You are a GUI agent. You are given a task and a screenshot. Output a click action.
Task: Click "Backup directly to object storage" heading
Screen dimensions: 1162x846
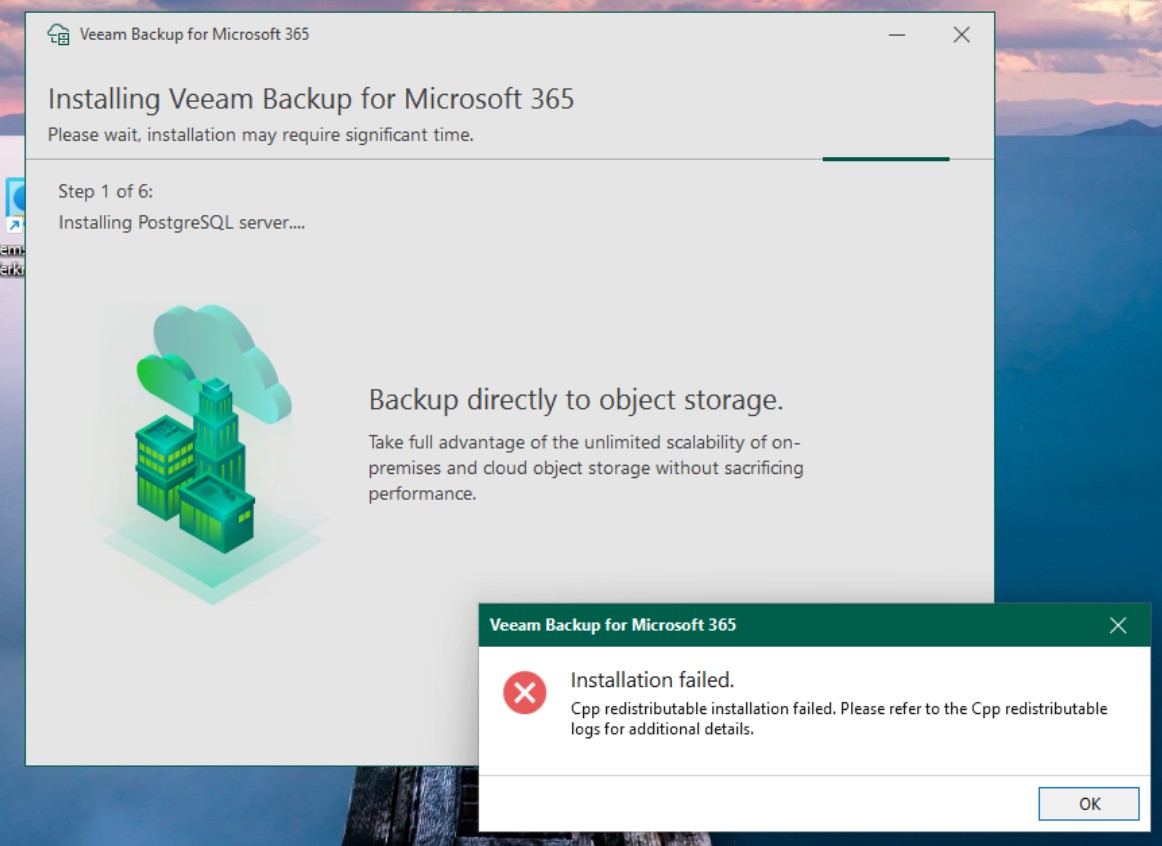[575, 400]
